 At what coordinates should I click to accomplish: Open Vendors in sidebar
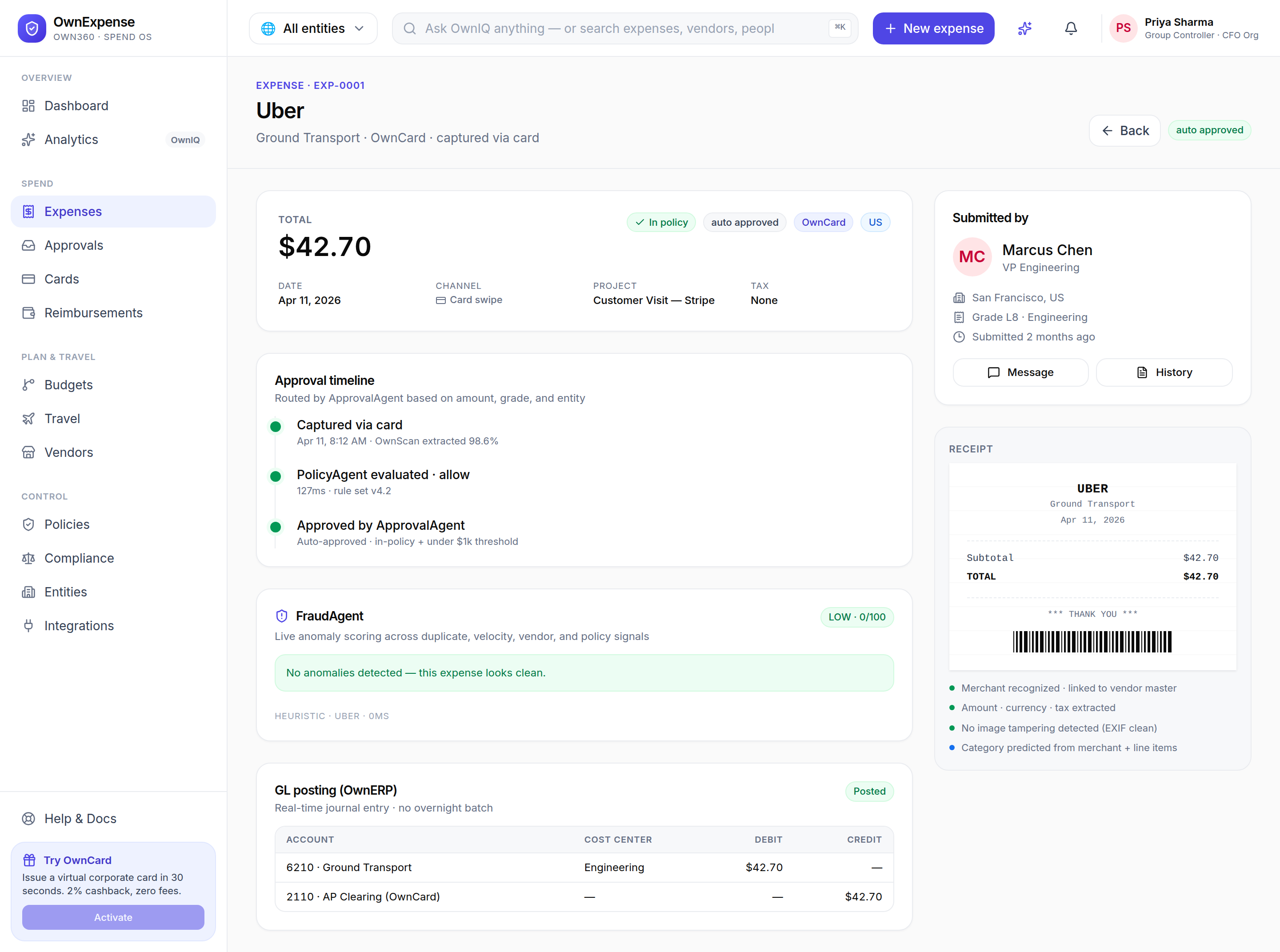(x=113, y=452)
